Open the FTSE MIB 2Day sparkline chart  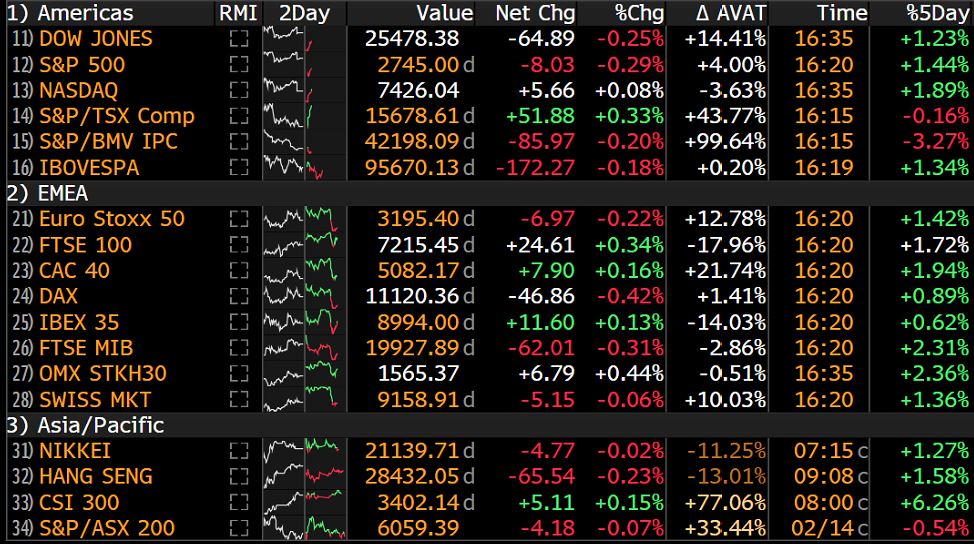point(304,348)
